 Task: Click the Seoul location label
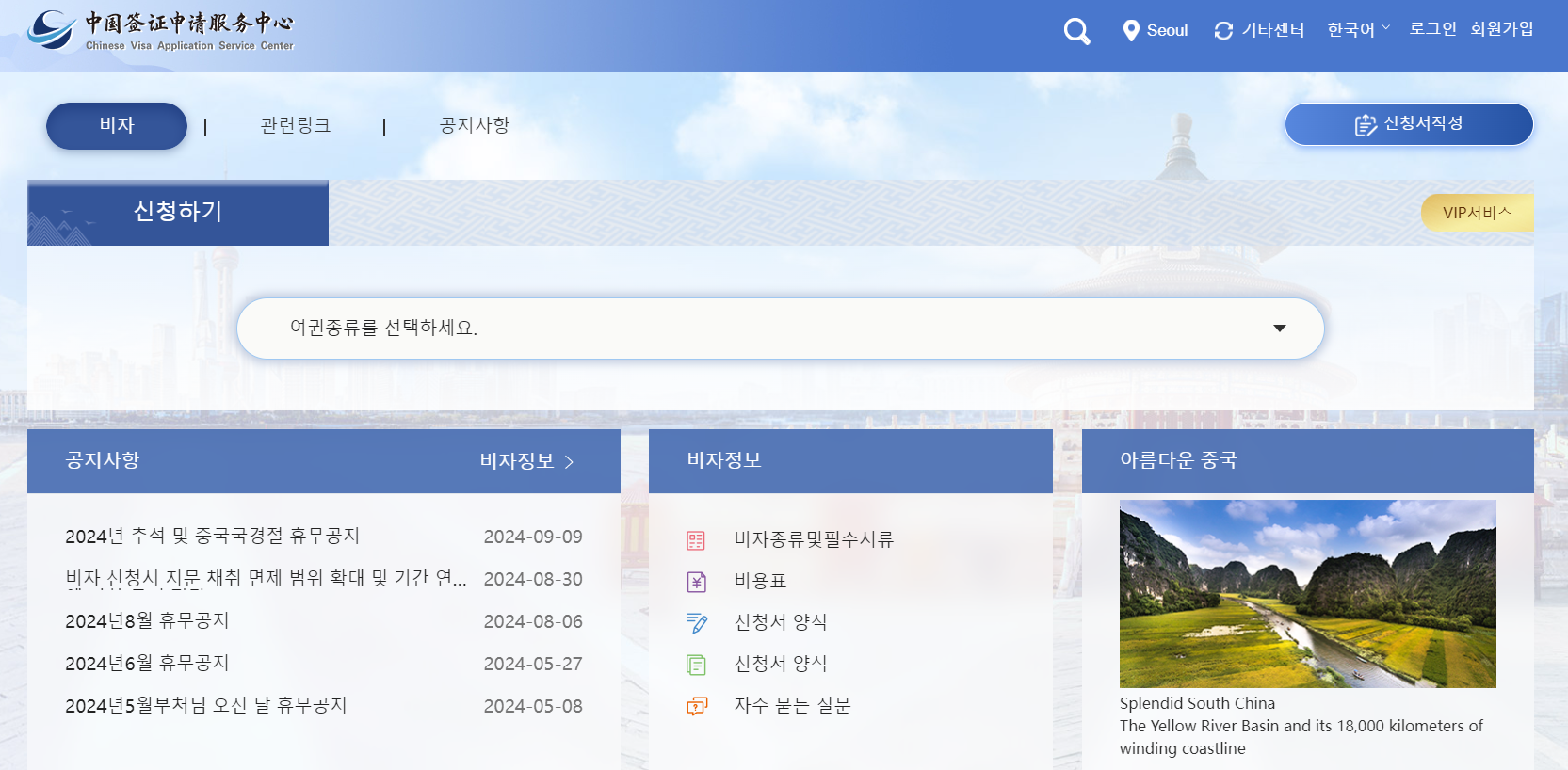coord(1167,30)
